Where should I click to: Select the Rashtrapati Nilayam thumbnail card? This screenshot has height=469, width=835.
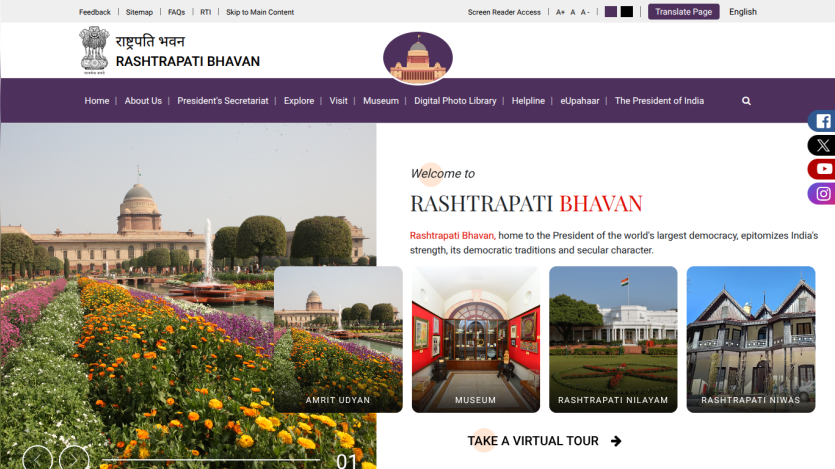[613, 339]
